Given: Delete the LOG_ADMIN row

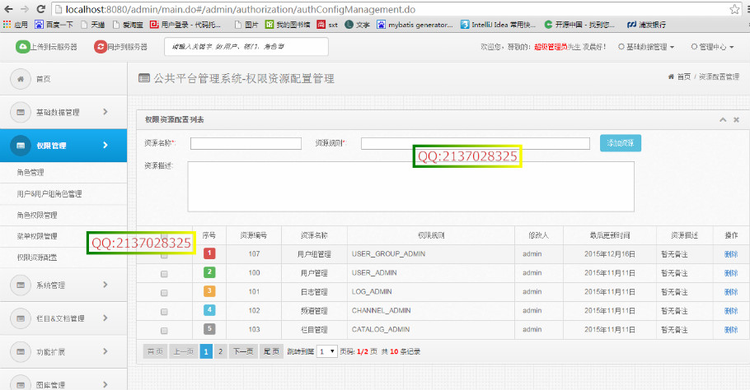Looking at the screenshot, I should 731,292.
